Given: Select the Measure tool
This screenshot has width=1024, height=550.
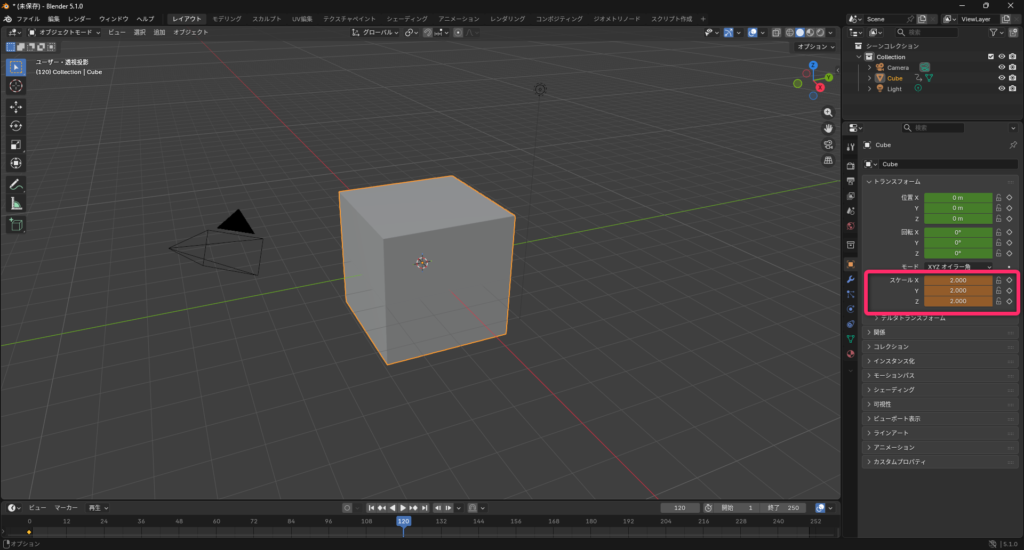Looking at the screenshot, I should [16, 203].
